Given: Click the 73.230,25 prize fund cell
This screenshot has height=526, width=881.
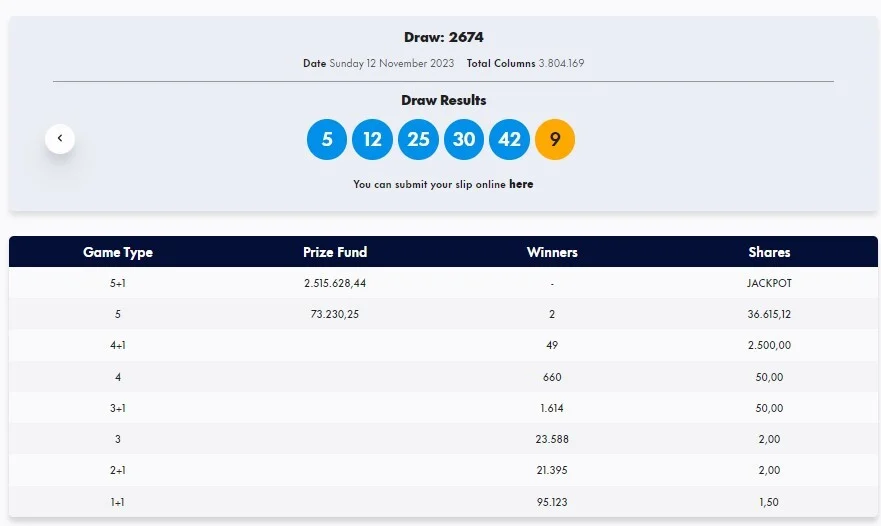Looking at the screenshot, I should [x=335, y=314].
